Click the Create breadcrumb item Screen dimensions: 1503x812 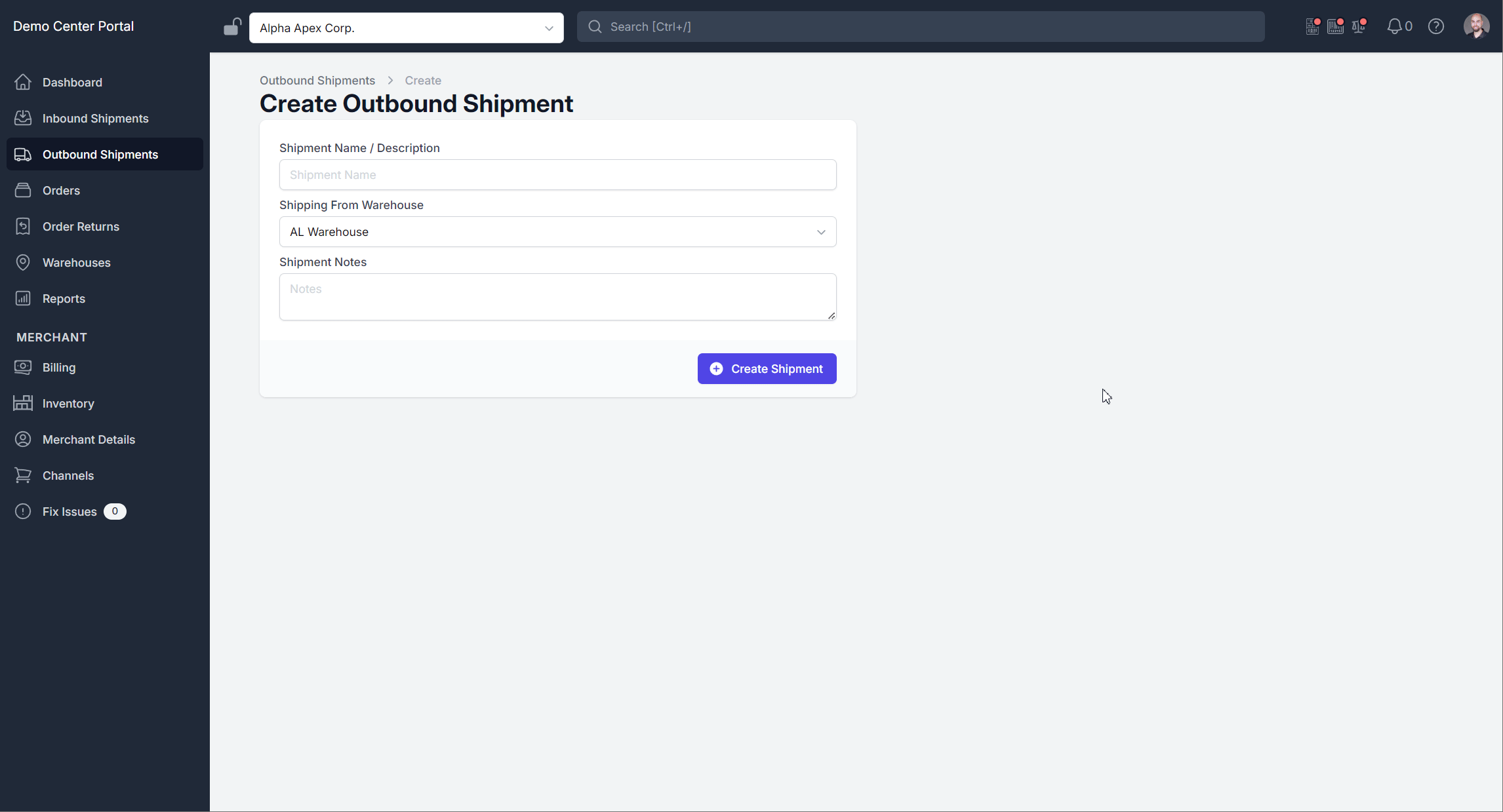(x=423, y=80)
